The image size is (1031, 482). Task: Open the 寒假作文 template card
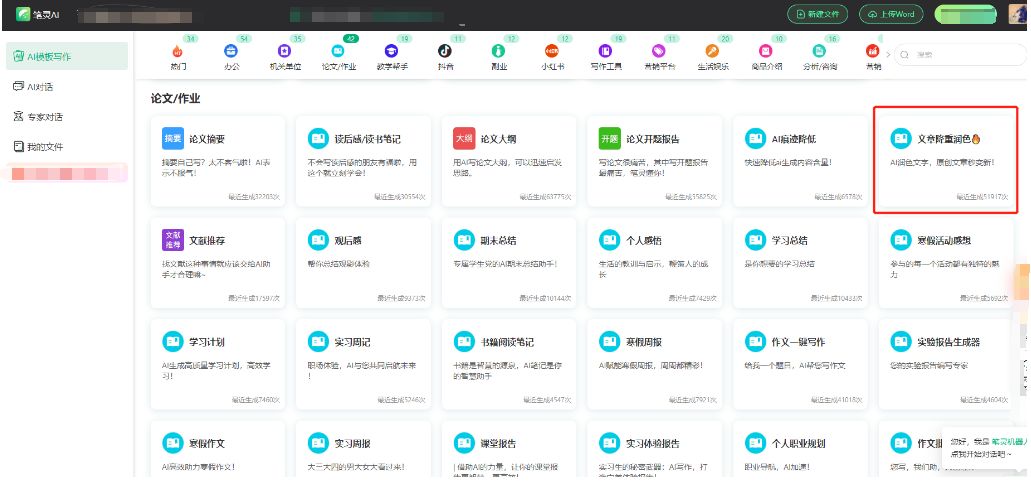(218, 449)
